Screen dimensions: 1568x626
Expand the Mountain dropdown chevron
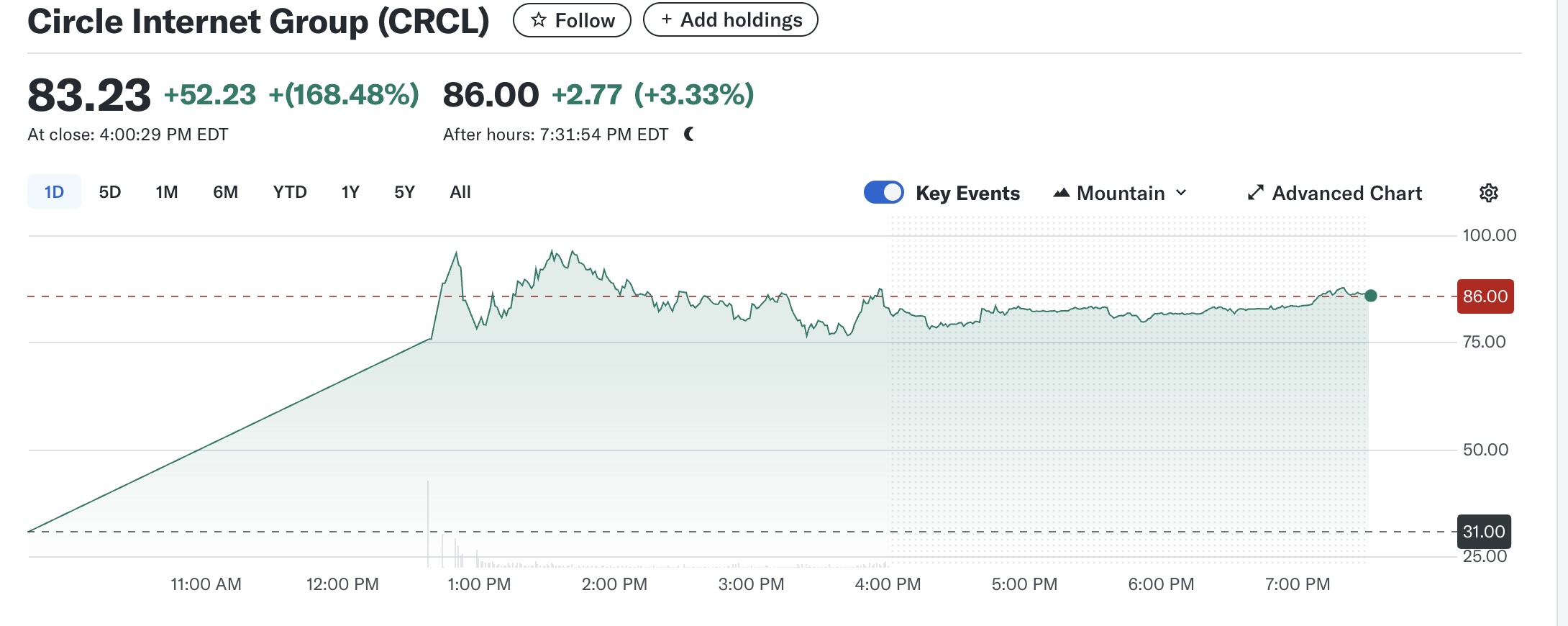(1181, 193)
